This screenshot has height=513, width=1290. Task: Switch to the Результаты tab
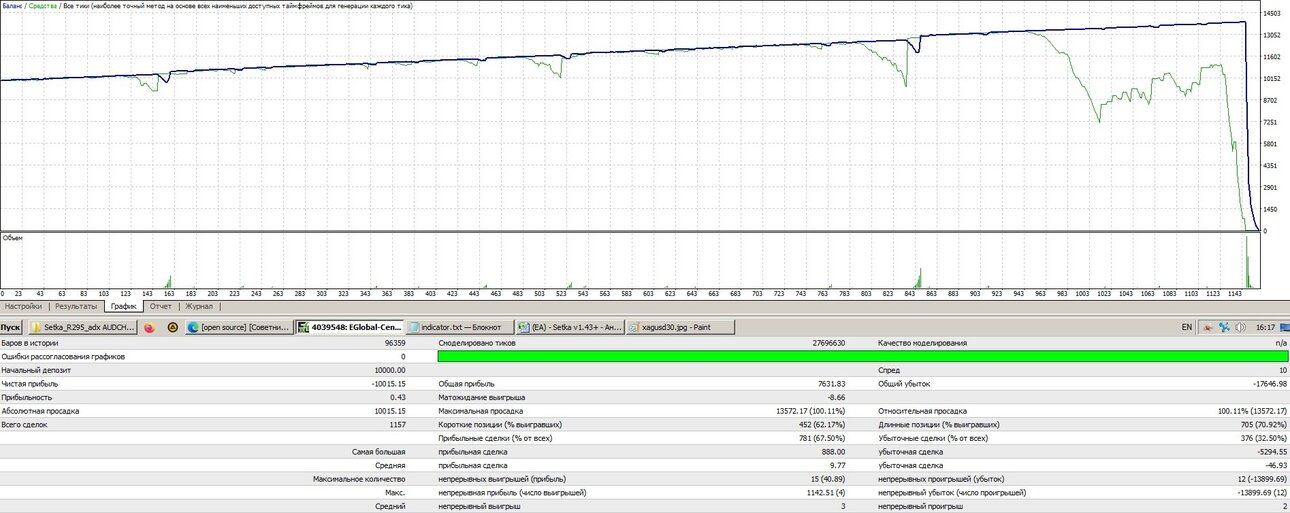click(76, 307)
